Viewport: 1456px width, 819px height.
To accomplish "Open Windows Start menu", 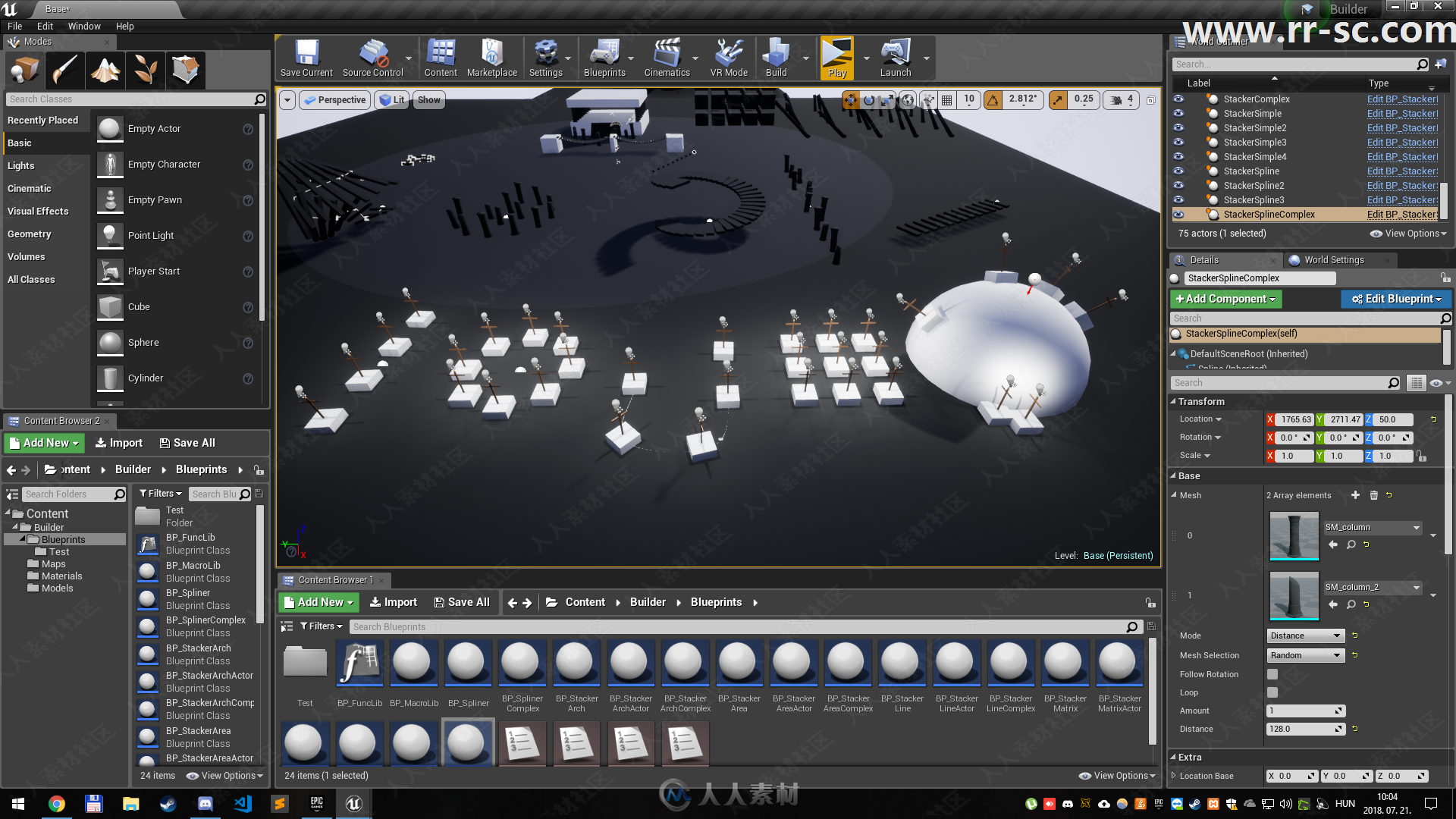I will (x=18, y=804).
